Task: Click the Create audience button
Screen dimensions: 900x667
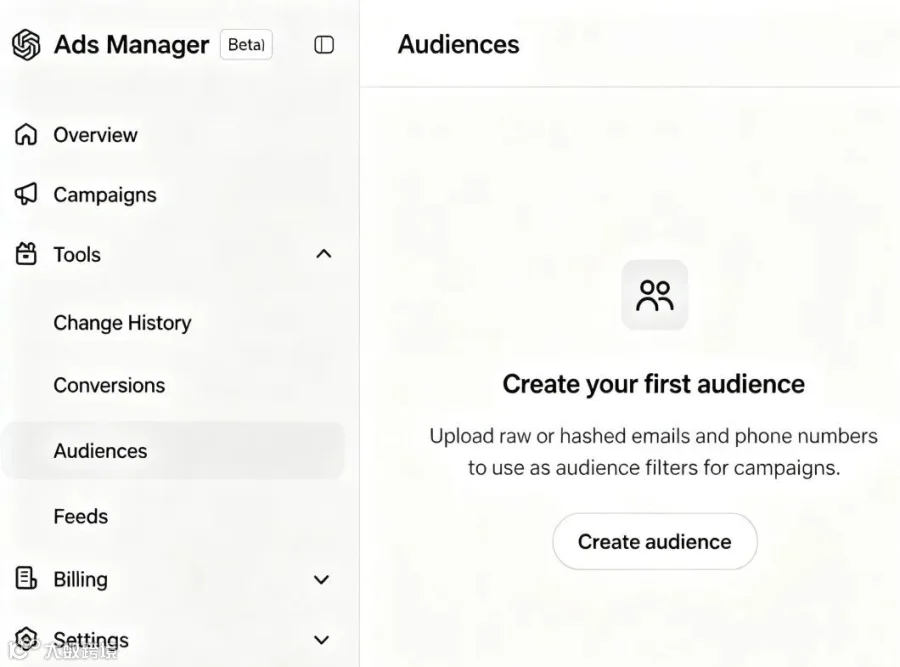Action: (655, 541)
